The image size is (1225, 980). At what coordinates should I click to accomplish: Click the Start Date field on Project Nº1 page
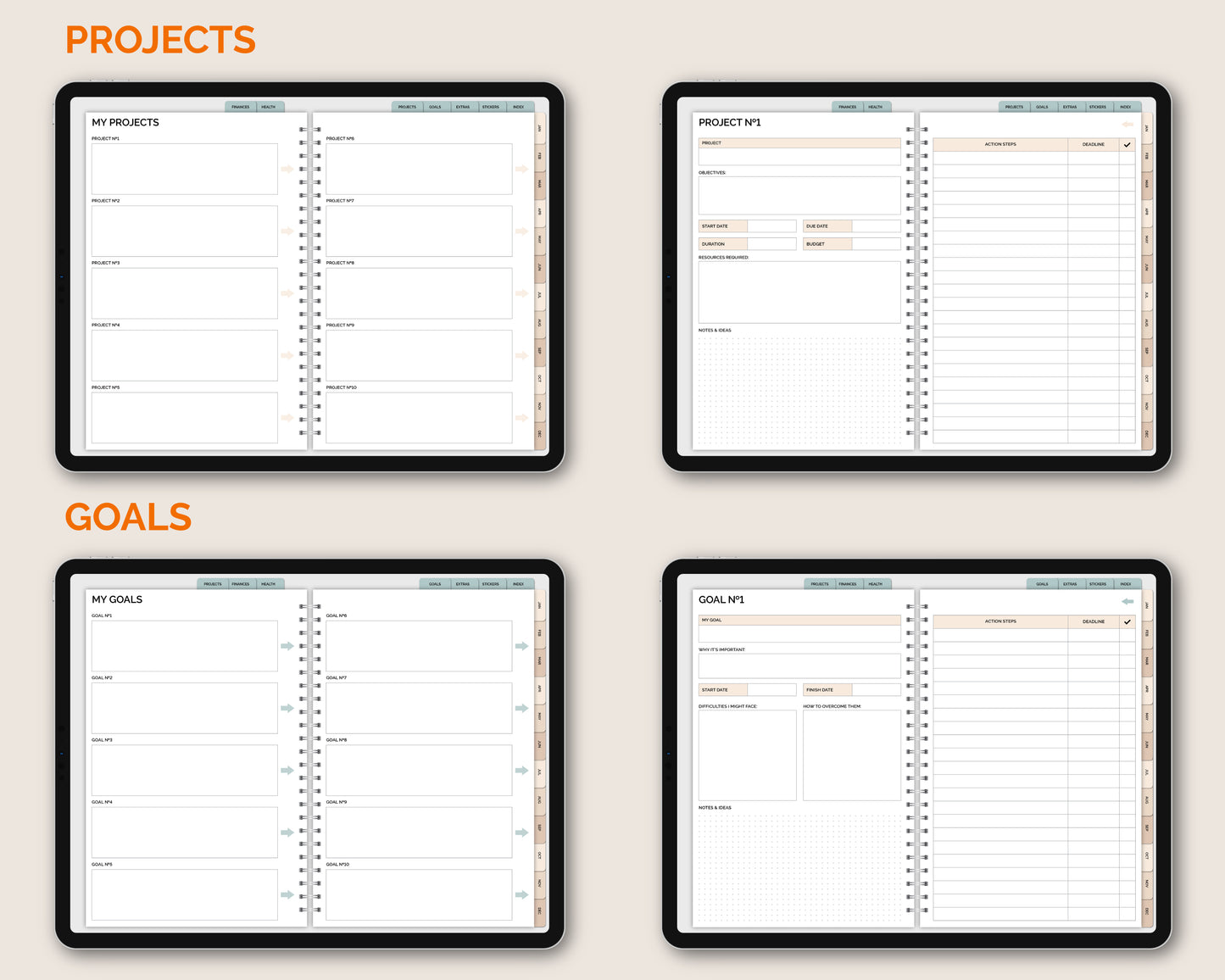click(771, 226)
